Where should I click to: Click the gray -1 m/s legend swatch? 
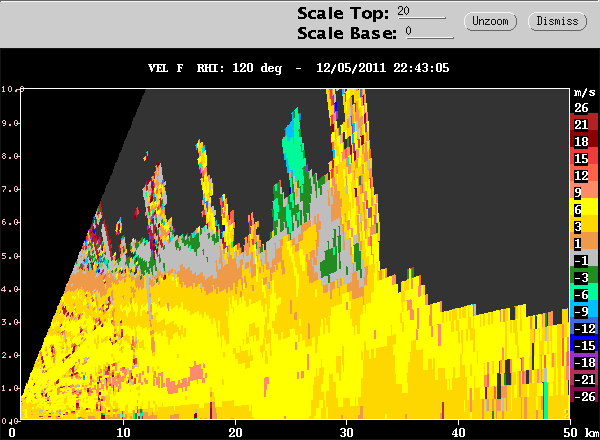(581, 261)
